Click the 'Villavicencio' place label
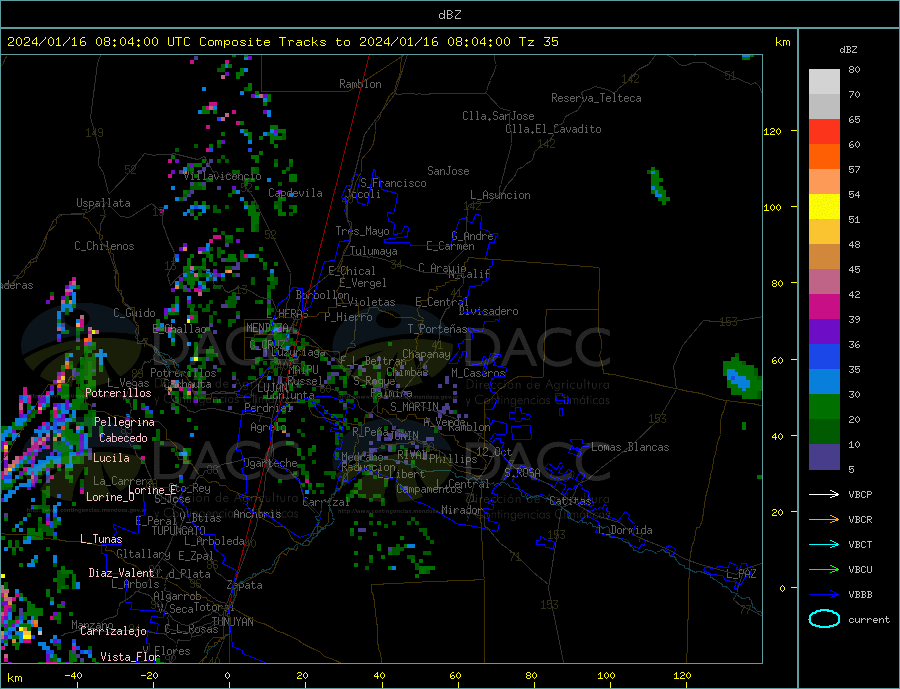Screen dimensions: 900x689 222,176
